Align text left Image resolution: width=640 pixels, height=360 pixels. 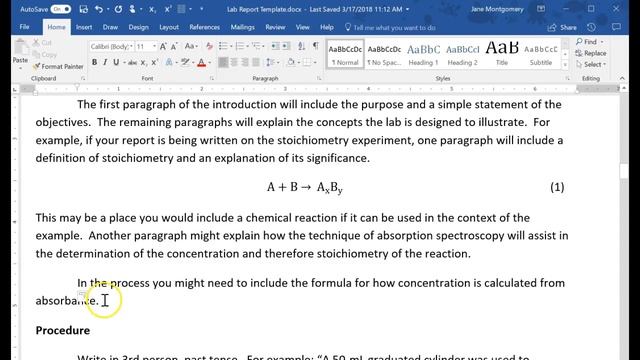[223, 62]
